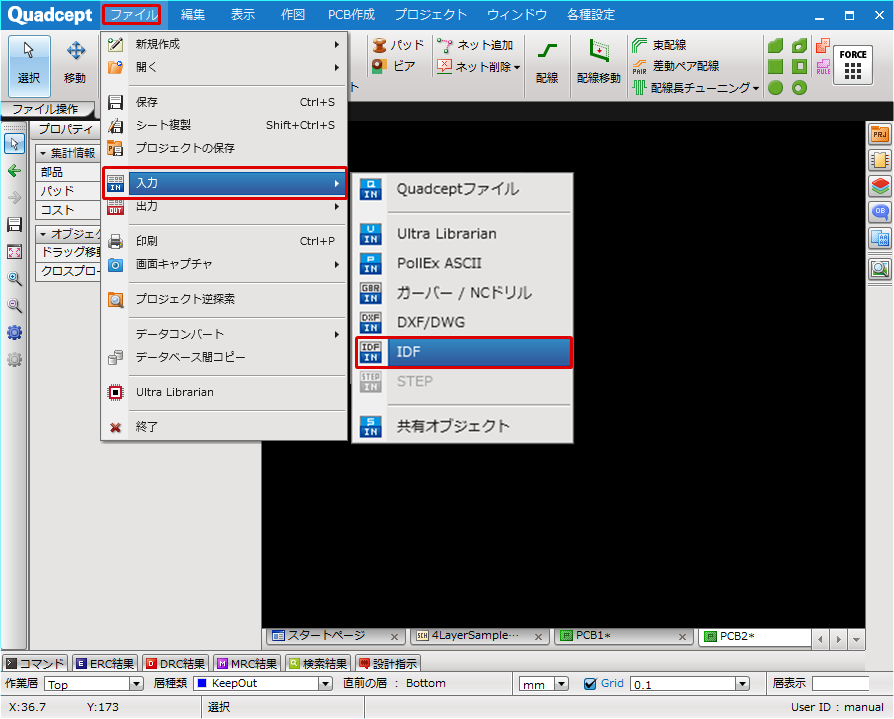Image resolution: width=894 pixels, height=719 pixels.
Task: Click the green filled square shape icon
Action: (x=775, y=66)
